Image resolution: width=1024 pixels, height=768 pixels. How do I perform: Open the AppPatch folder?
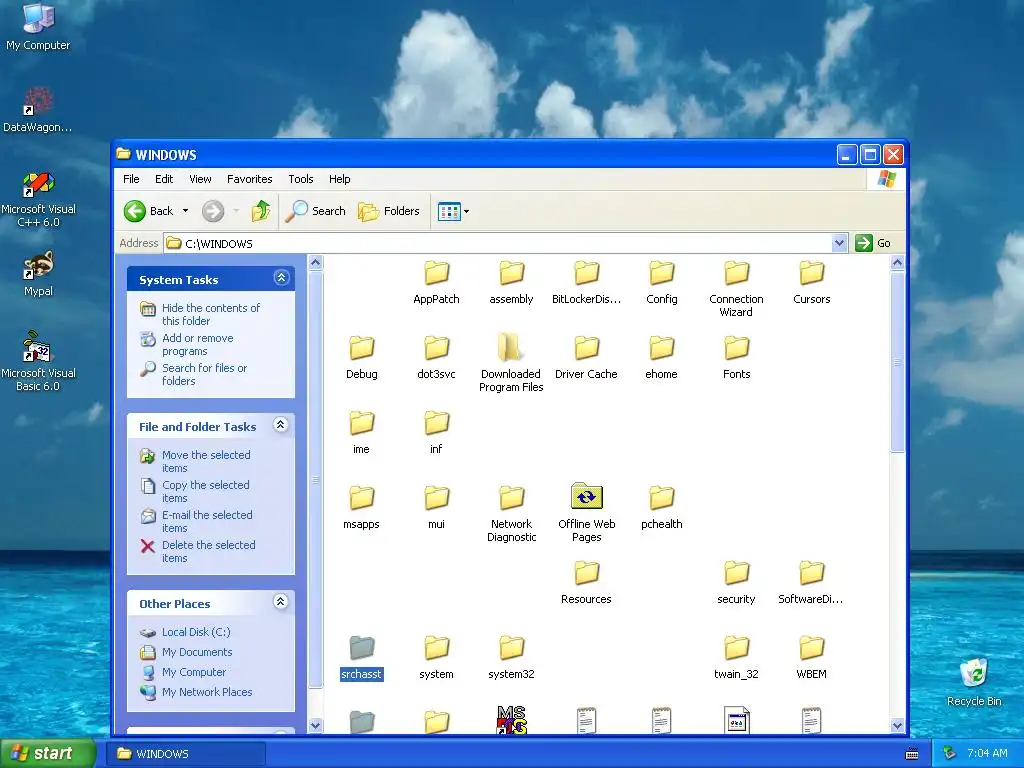(436, 282)
